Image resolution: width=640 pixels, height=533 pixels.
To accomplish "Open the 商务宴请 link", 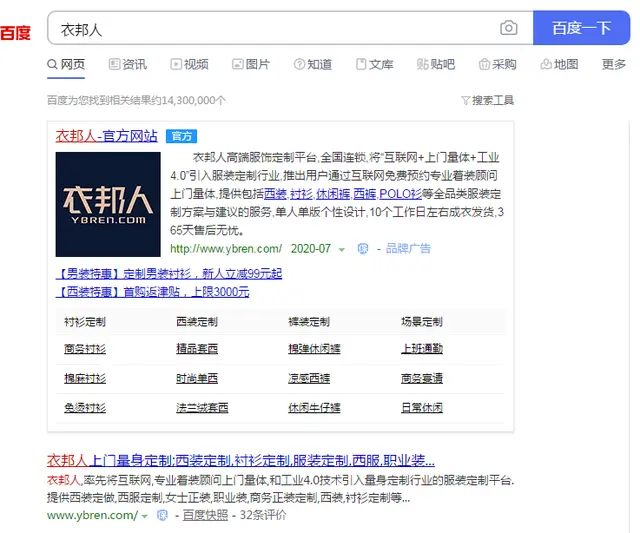I will (422, 378).
